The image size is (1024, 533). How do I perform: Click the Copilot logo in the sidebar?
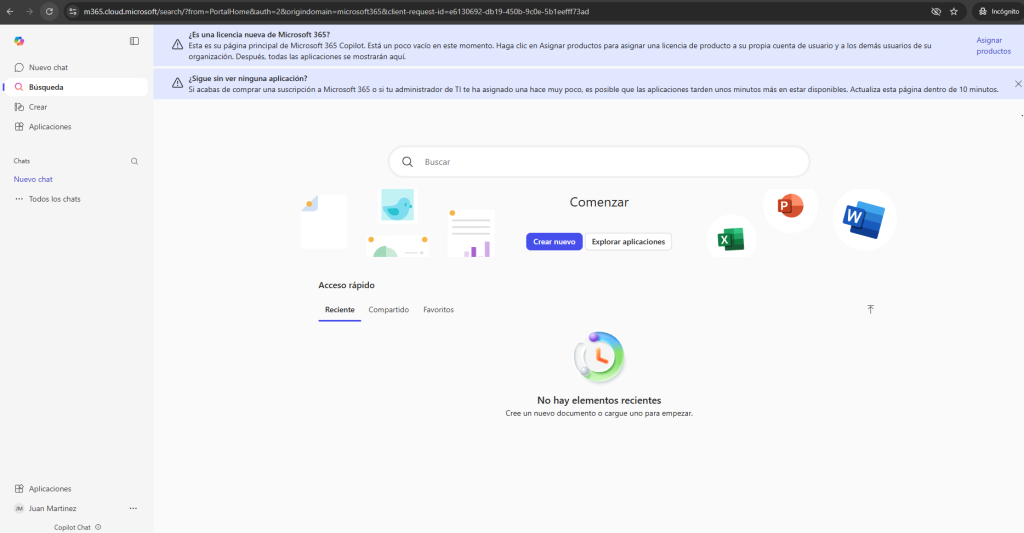(19, 41)
